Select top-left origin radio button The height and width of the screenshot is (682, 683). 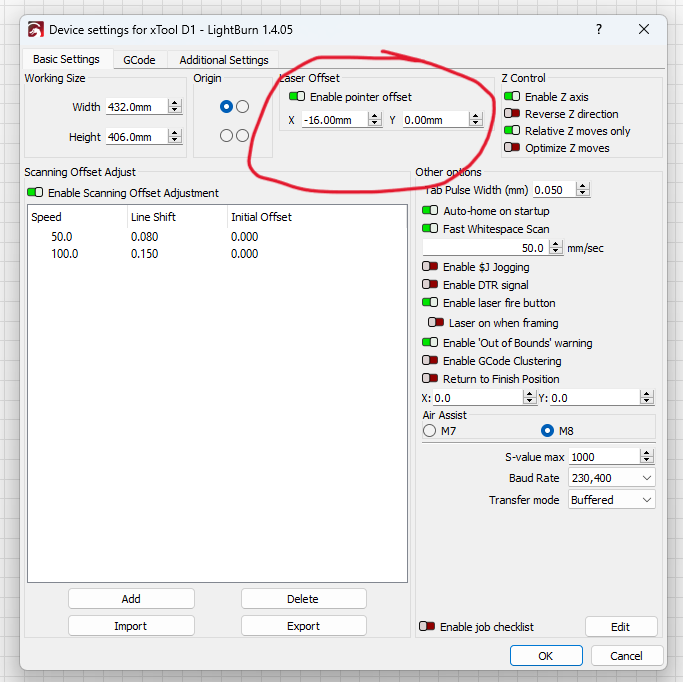[x=226, y=106]
